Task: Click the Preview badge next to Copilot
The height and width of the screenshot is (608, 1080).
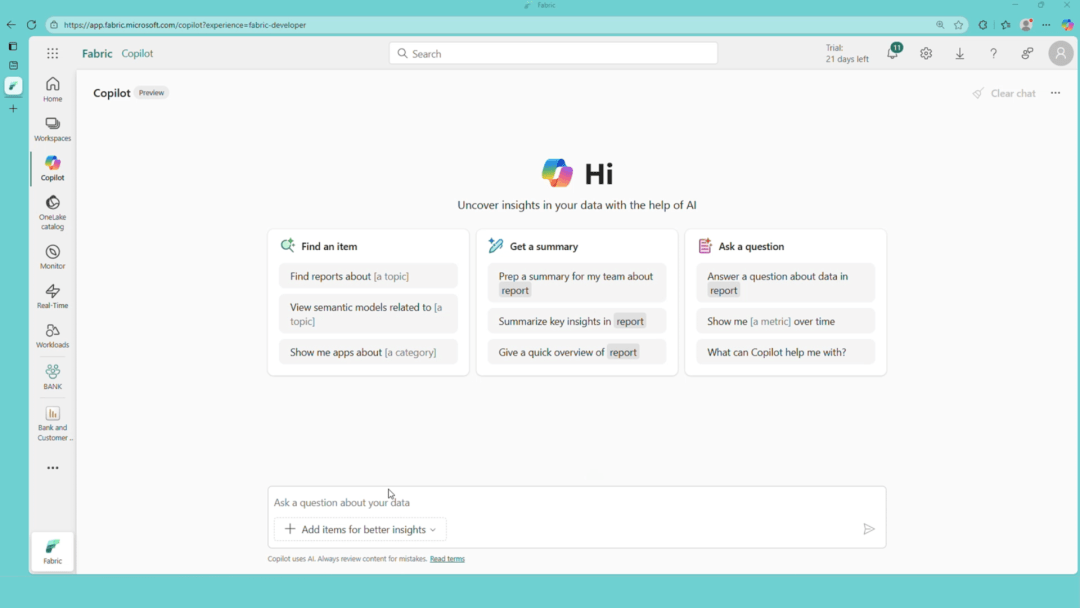Action: [151, 93]
